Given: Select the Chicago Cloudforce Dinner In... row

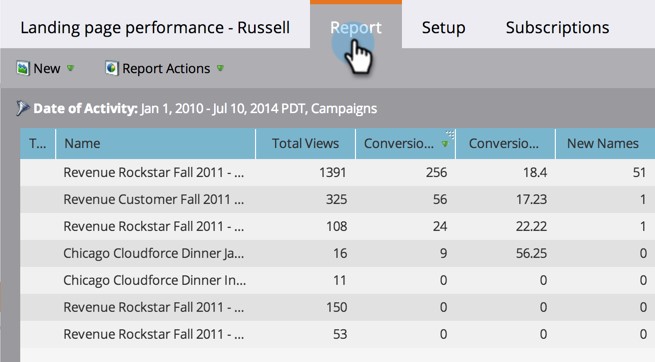Looking at the screenshot, I should pos(338,280).
